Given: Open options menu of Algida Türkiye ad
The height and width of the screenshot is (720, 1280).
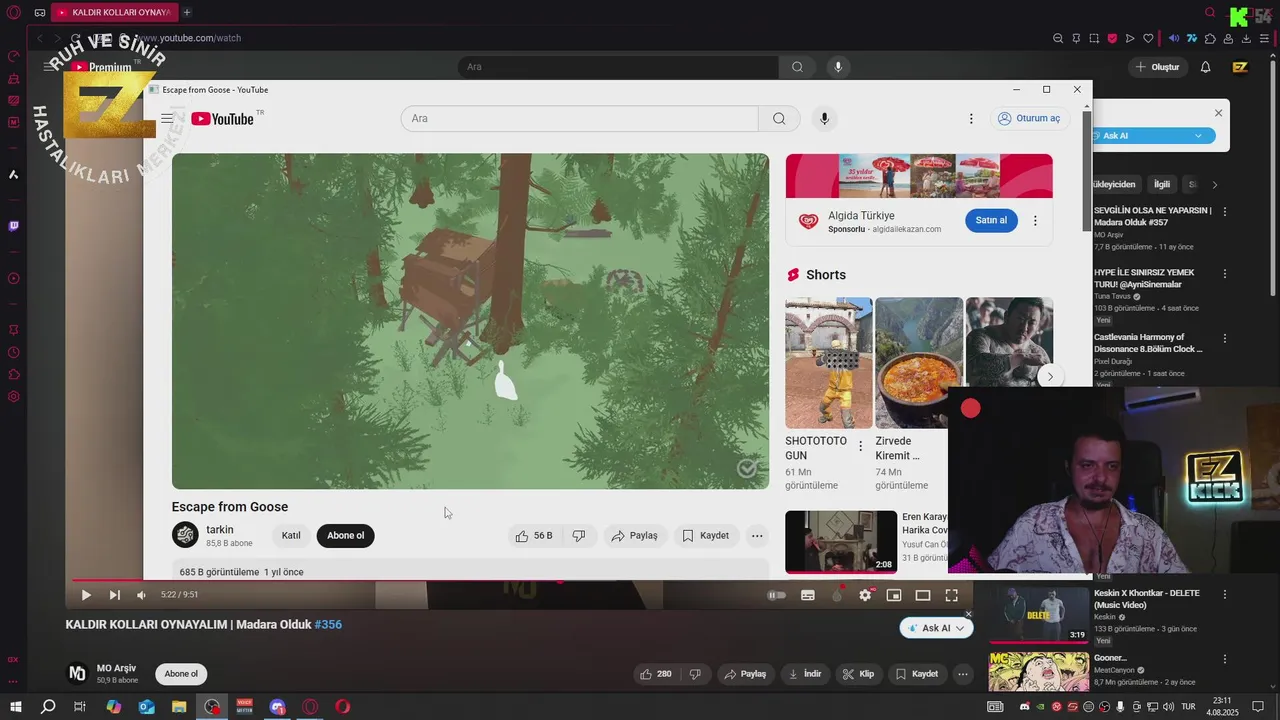Looking at the screenshot, I should [1035, 221].
